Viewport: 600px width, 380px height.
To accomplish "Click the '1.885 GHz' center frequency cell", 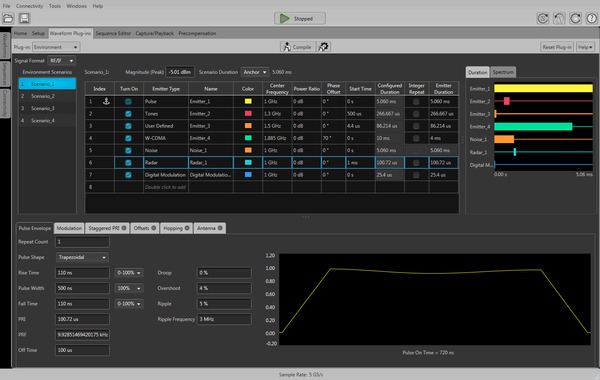I will 277,138.
